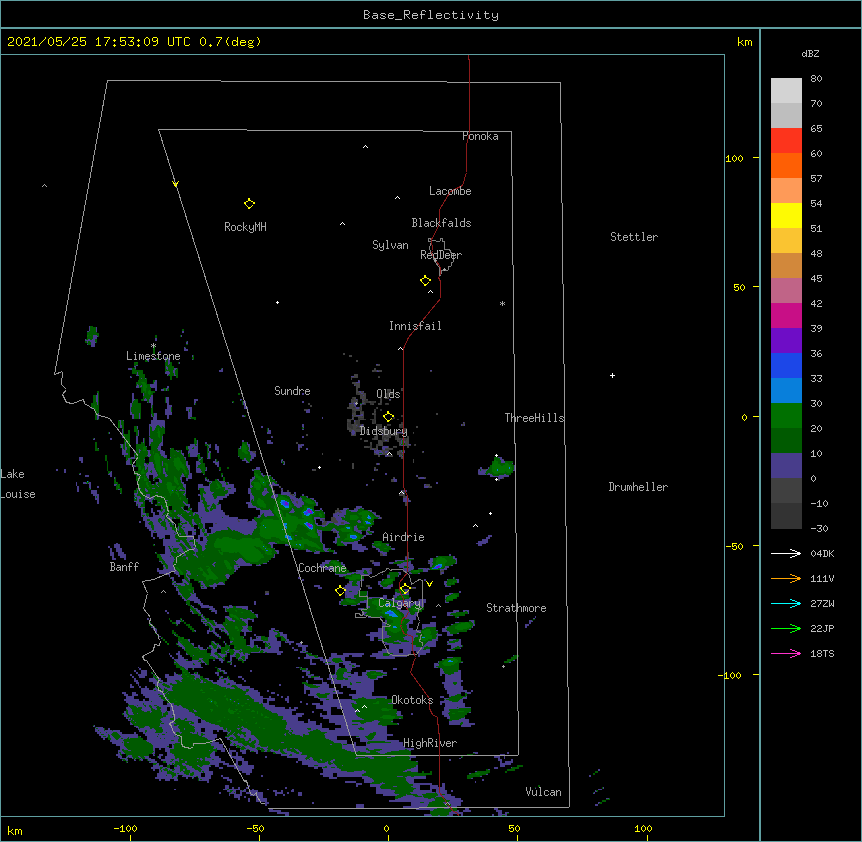Pick the light gray 80-70 dBZ swatch
Screen dimensions: 862x842
point(786,91)
